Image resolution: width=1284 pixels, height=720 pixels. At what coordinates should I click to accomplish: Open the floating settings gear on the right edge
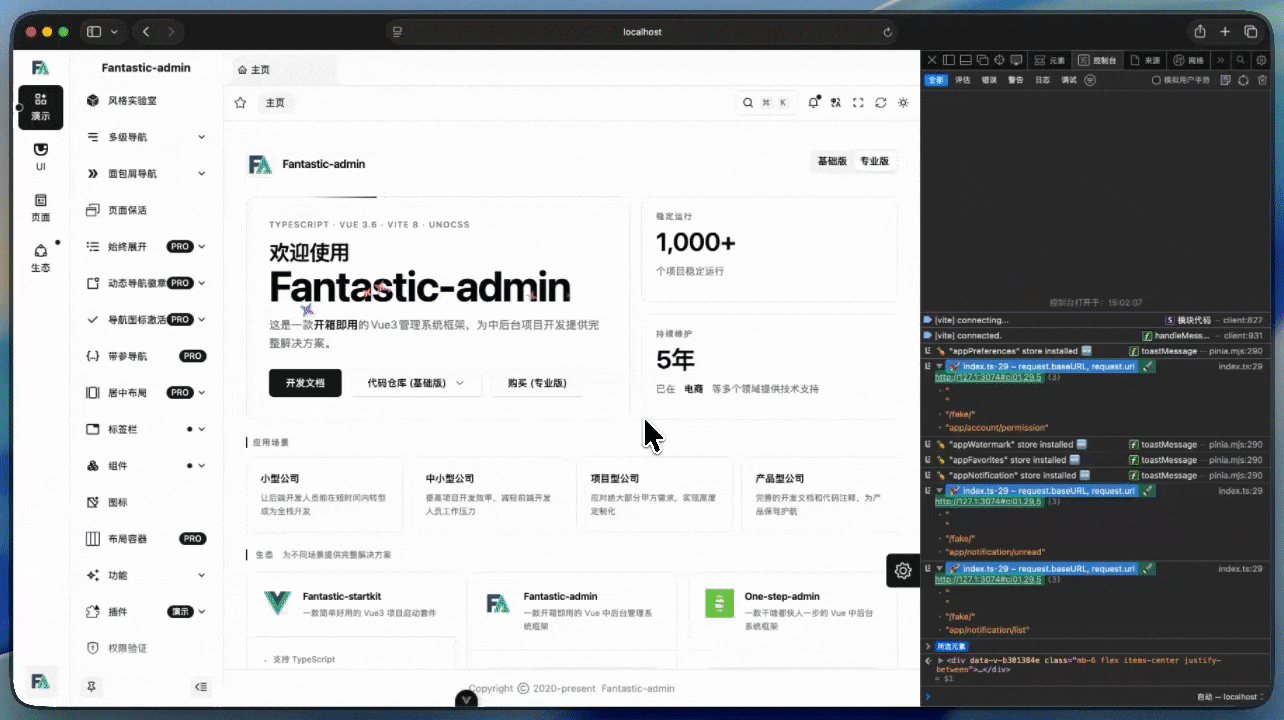pyautogui.click(x=903, y=570)
